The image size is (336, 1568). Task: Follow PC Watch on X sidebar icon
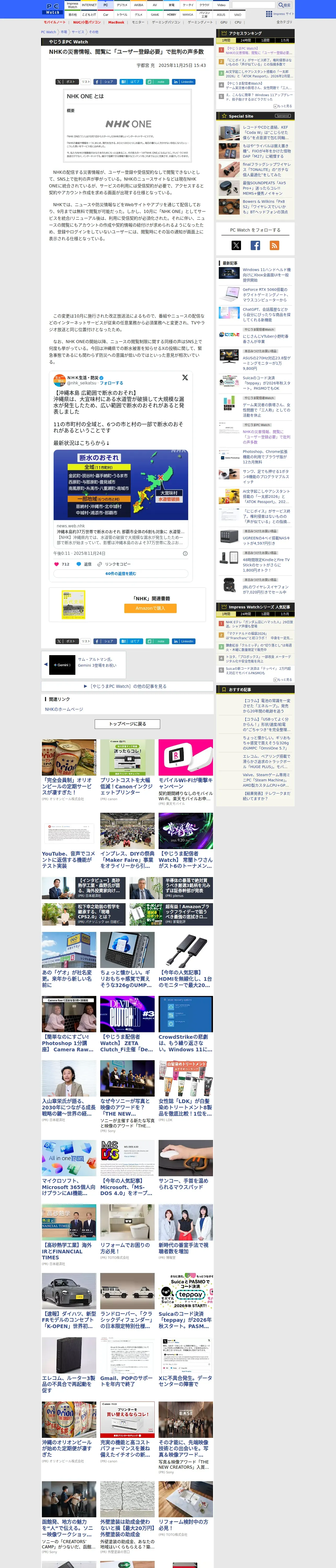(236, 245)
